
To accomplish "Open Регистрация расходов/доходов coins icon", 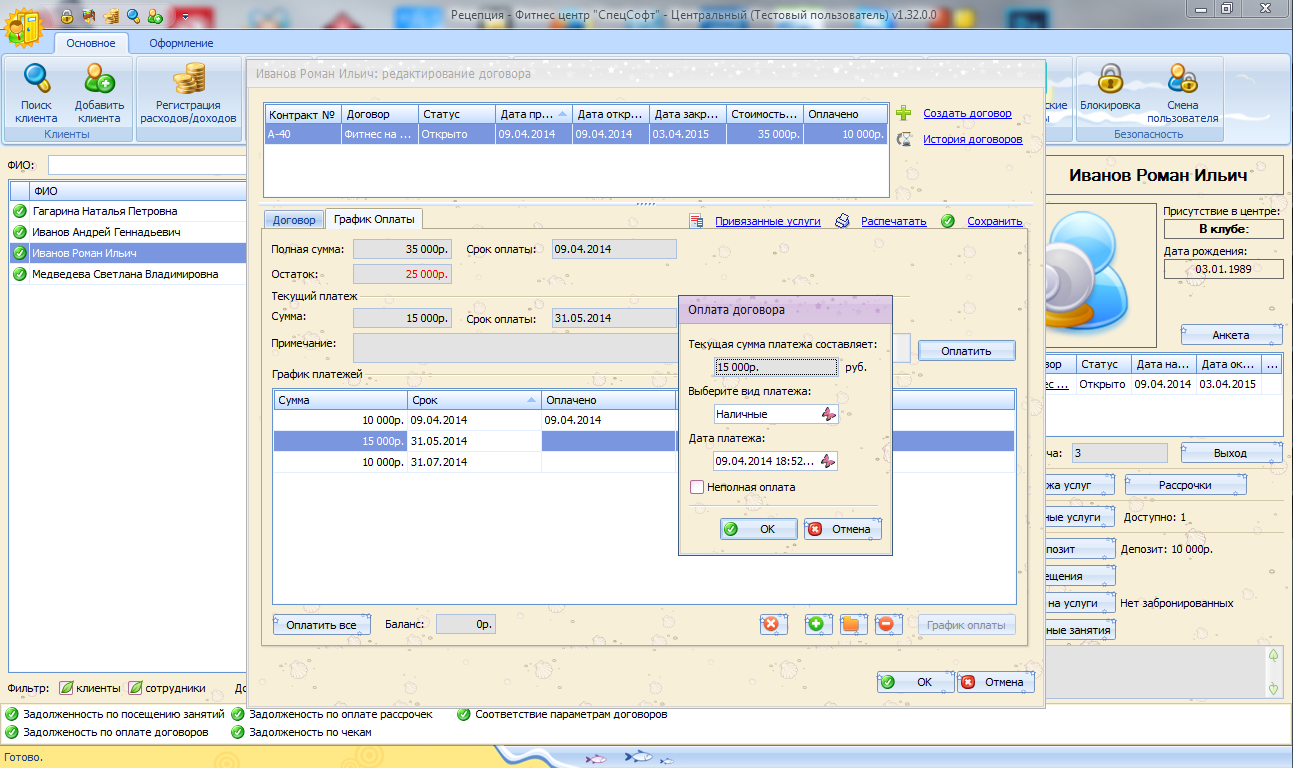I will pyautogui.click(x=188, y=79).
